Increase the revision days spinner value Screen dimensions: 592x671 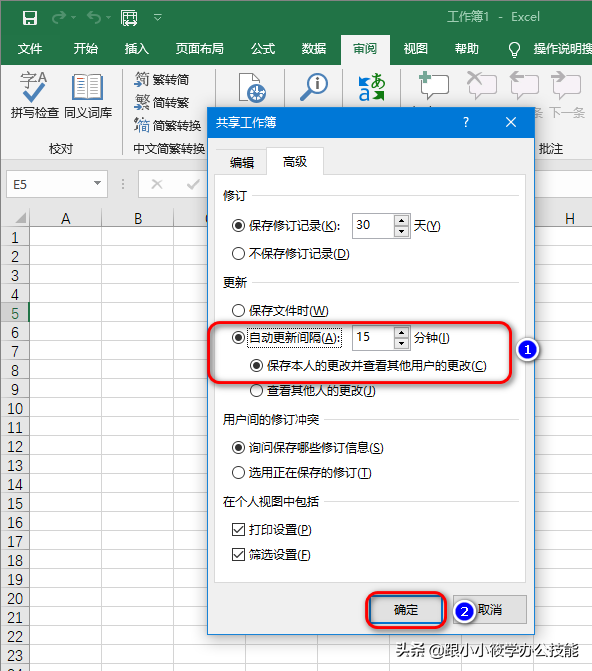(401, 221)
